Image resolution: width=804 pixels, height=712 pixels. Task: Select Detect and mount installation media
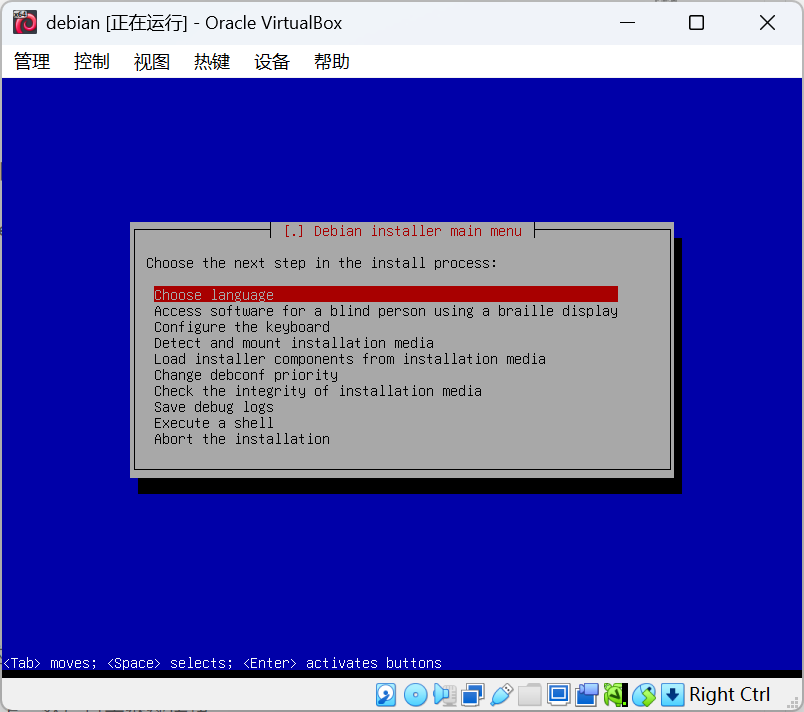point(294,343)
